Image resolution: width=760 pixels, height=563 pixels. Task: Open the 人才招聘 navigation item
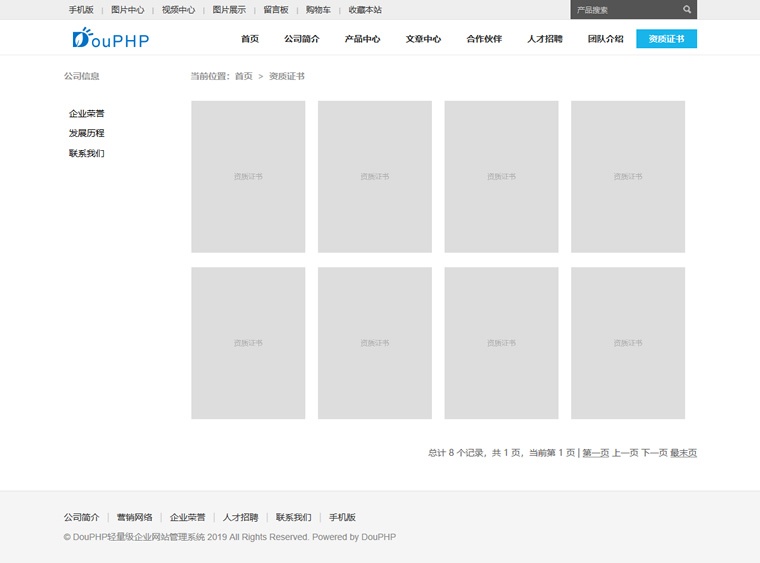coord(545,39)
